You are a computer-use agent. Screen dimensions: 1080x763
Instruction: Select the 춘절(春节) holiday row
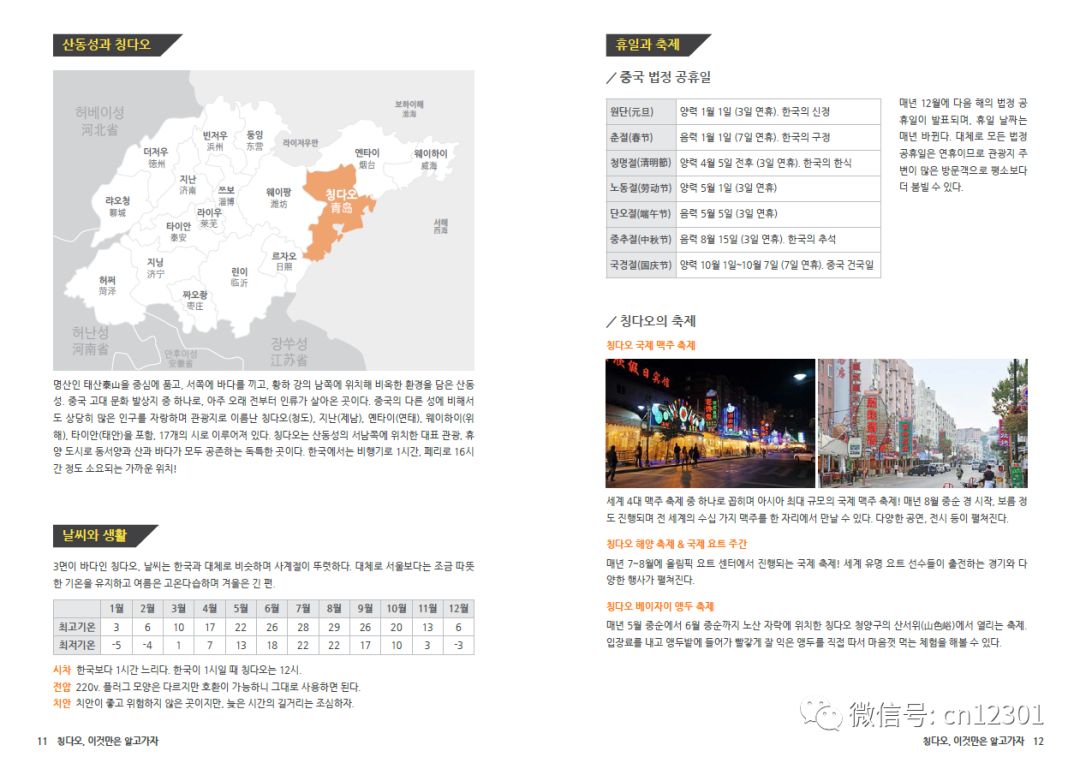pos(743,137)
